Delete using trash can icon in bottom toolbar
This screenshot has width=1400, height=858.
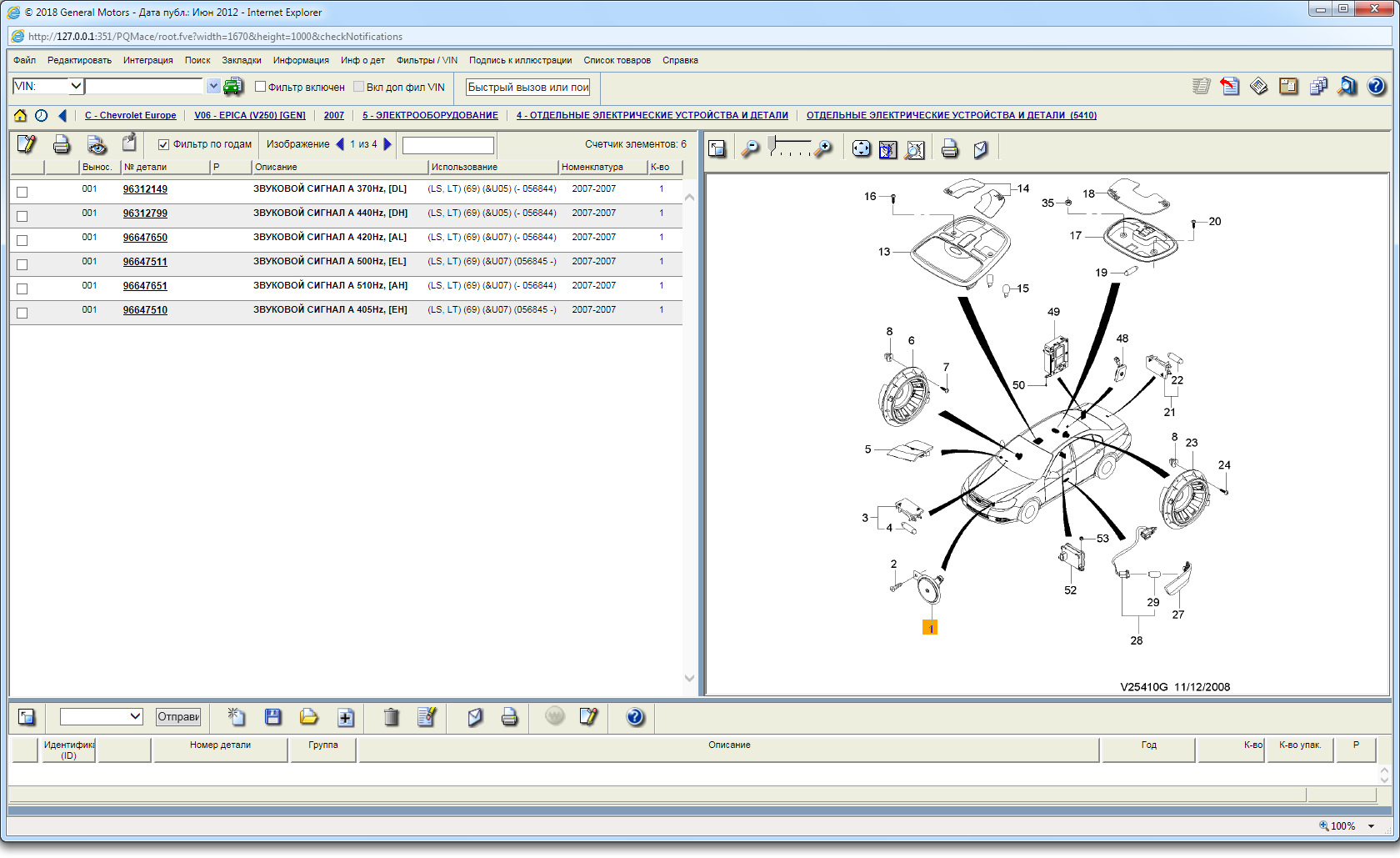[391, 716]
